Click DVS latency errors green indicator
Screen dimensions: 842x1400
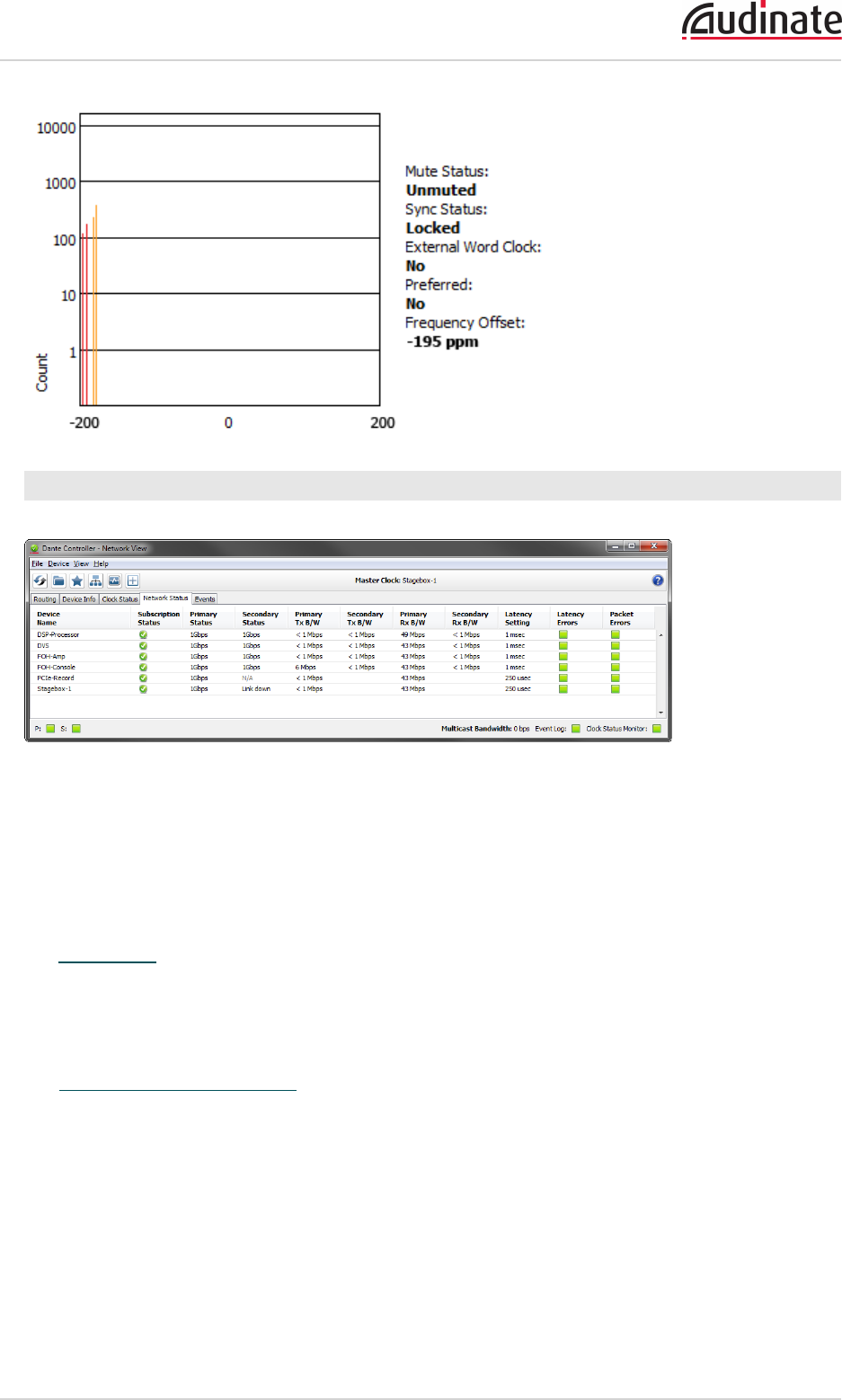(563, 645)
